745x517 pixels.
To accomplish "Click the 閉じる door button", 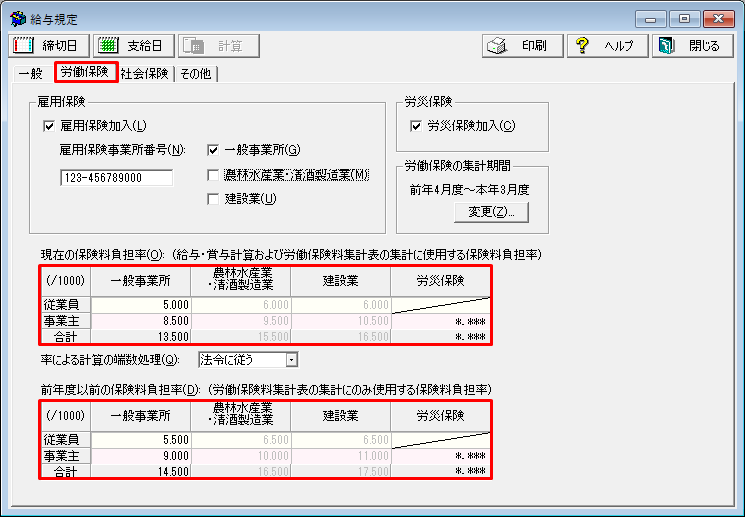I will coord(692,46).
